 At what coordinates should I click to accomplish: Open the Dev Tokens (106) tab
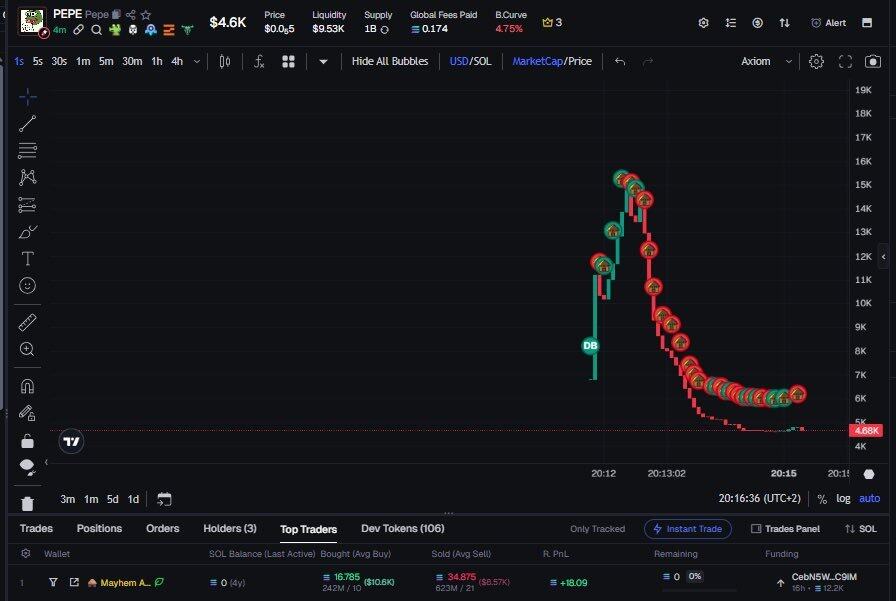[x=402, y=529]
